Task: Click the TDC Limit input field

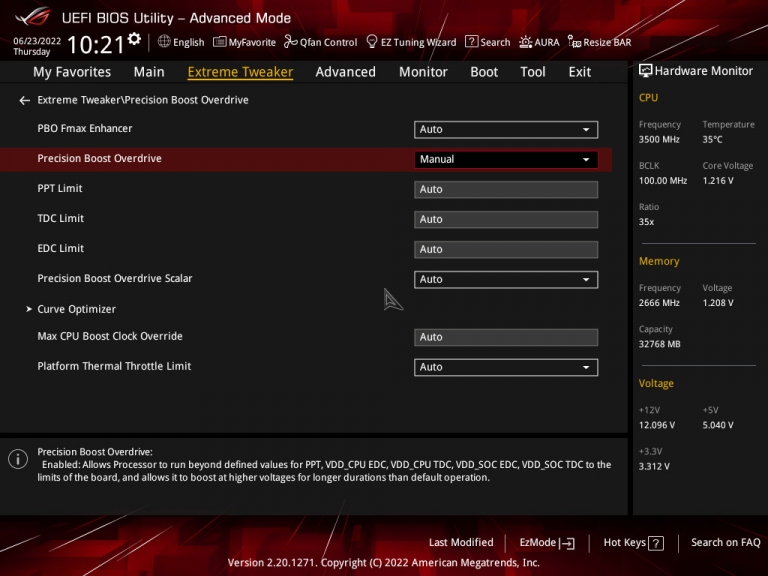Action: point(506,219)
